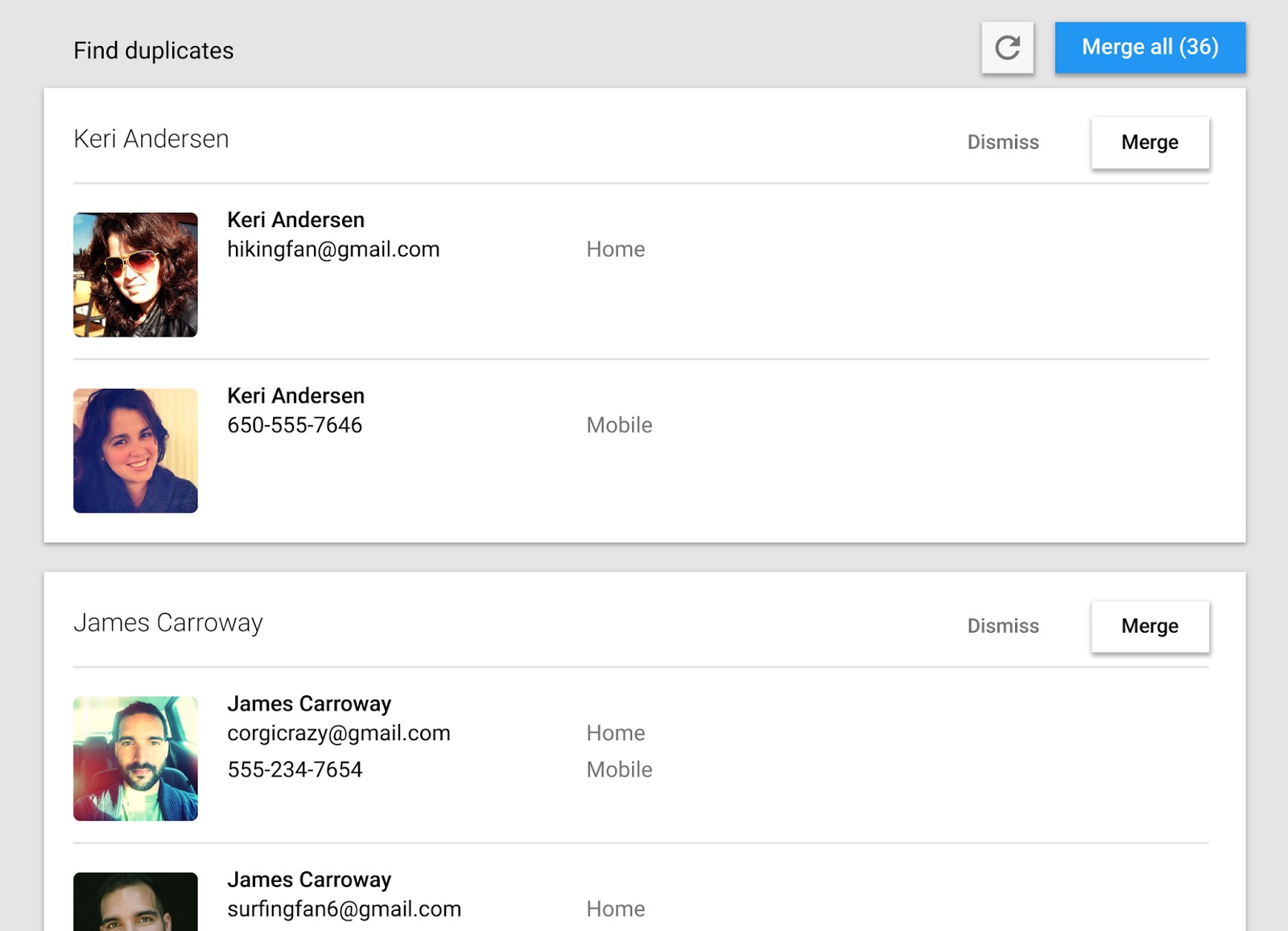Click Merge all (36) button

[x=1150, y=48]
